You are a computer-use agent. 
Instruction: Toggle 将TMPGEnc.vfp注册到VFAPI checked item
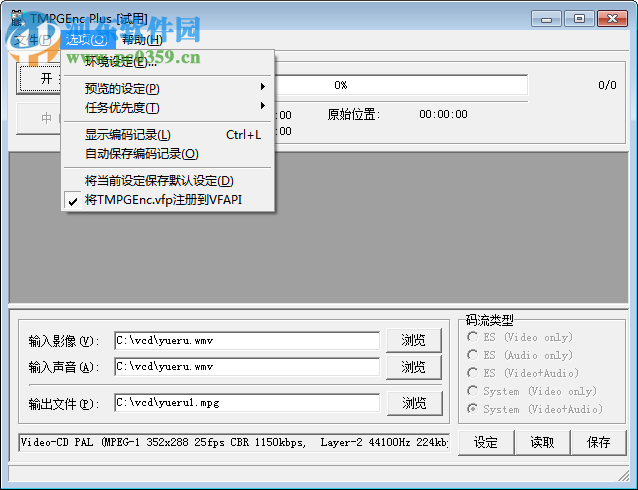click(168, 200)
